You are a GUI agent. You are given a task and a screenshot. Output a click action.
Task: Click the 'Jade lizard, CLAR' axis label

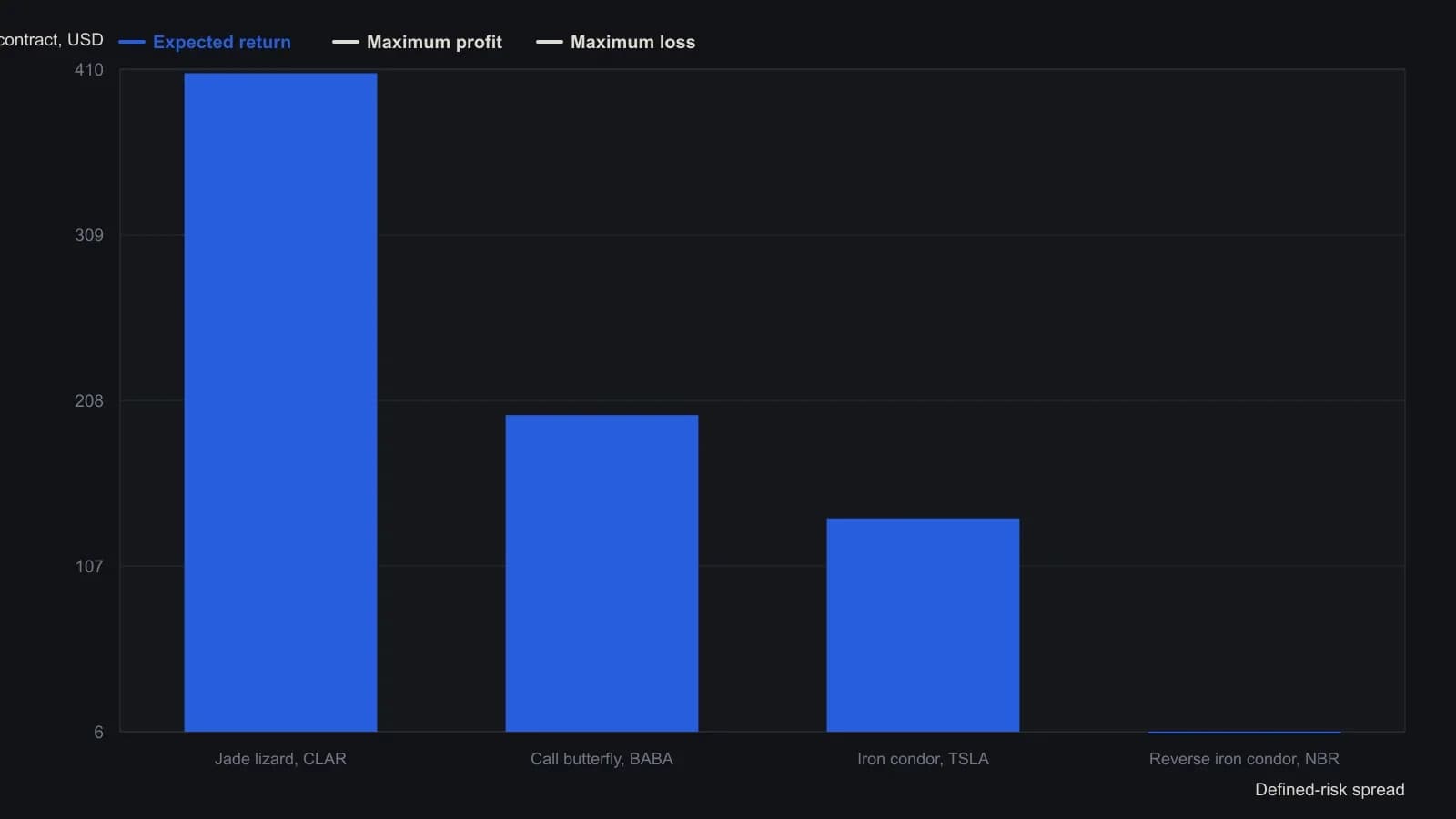tap(280, 759)
